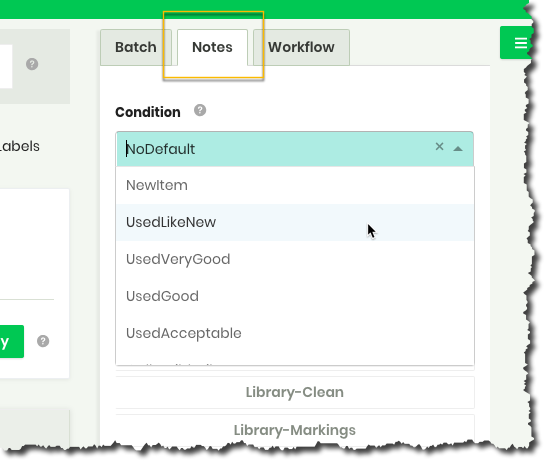Screen dimensions: 545x461
Task: Choose UsedLikeNew from condition list
Action: click(295, 222)
